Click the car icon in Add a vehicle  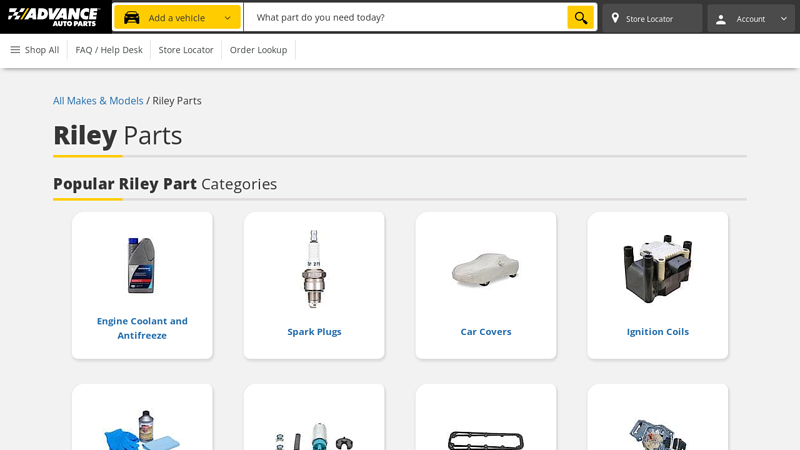pos(132,18)
